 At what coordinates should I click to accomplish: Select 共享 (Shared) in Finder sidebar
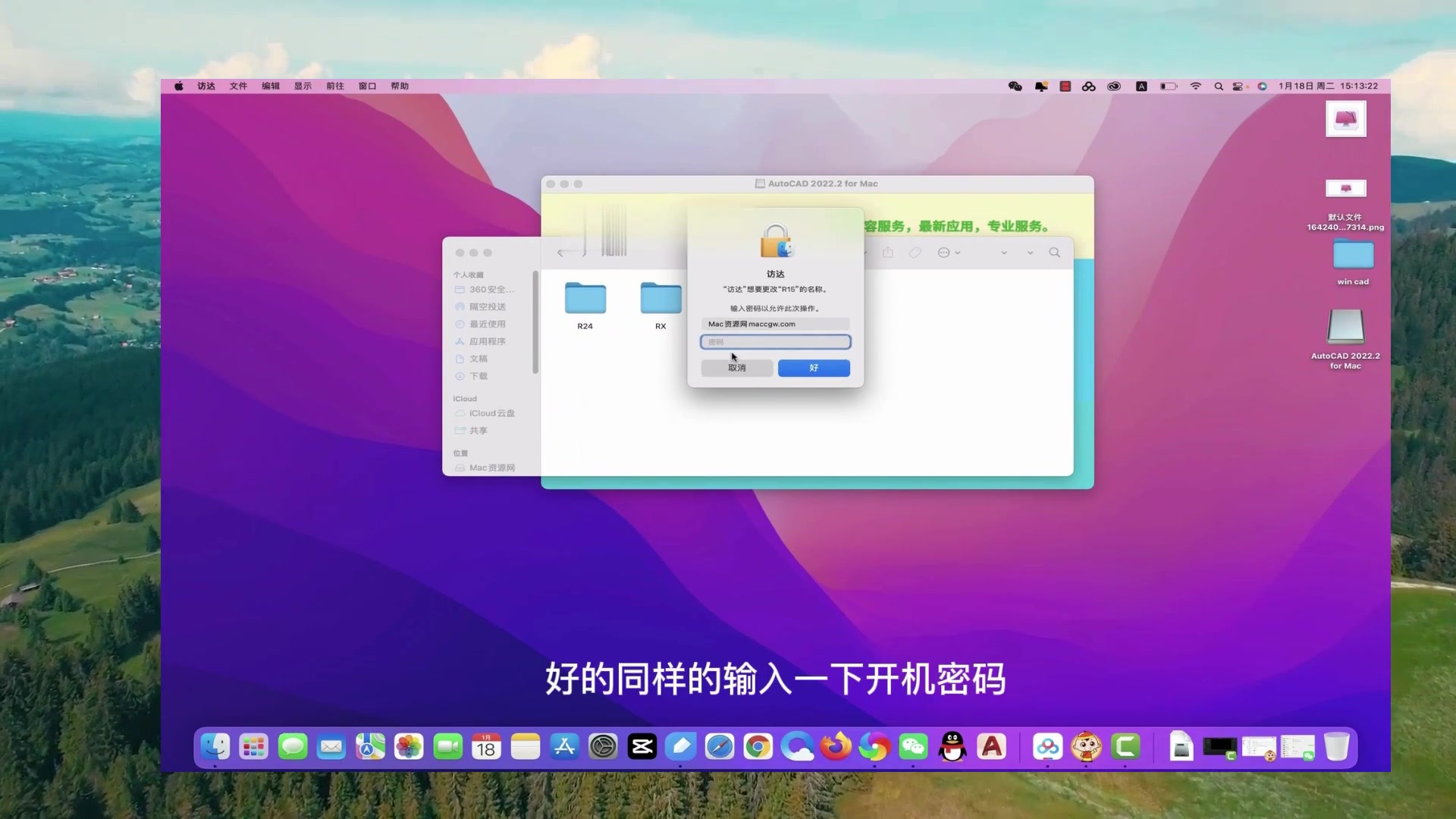point(472,431)
